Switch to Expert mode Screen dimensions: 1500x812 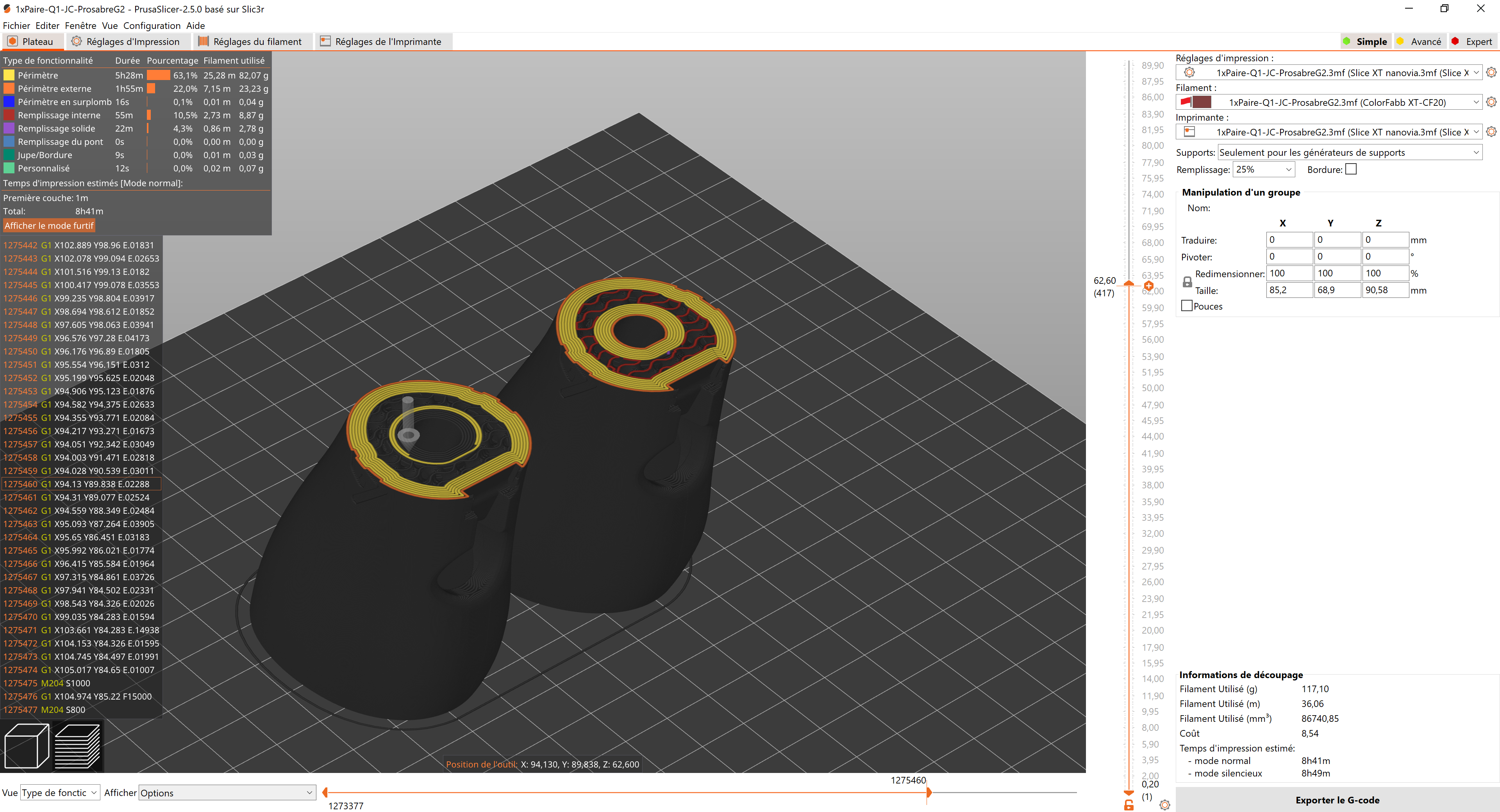[1473, 42]
